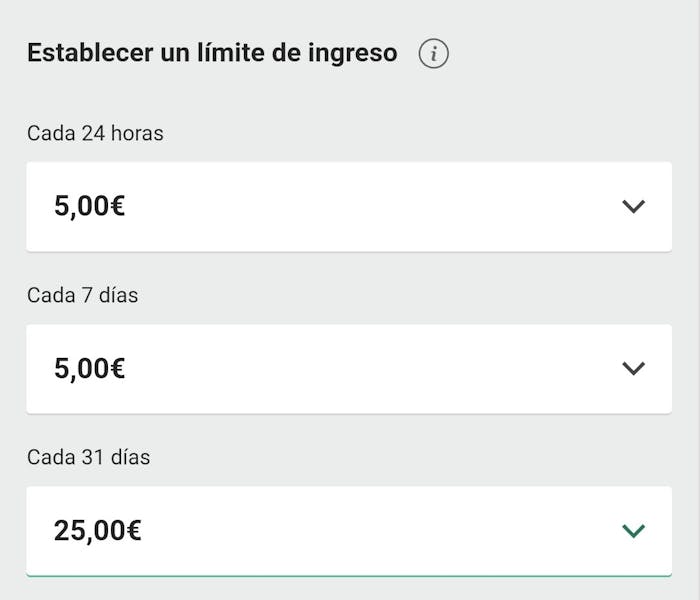Focus the monthly deposit limit field
Image resolution: width=700 pixels, height=600 pixels.
pos(348,530)
